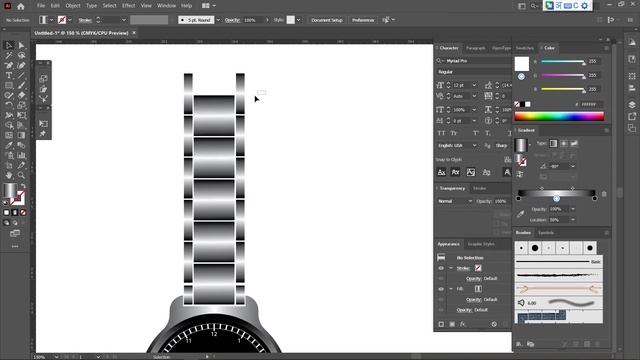Screen dimensions: 640x360
Task: Switch to the Symbols tab
Action: pyautogui.click(x=546, y=233)
